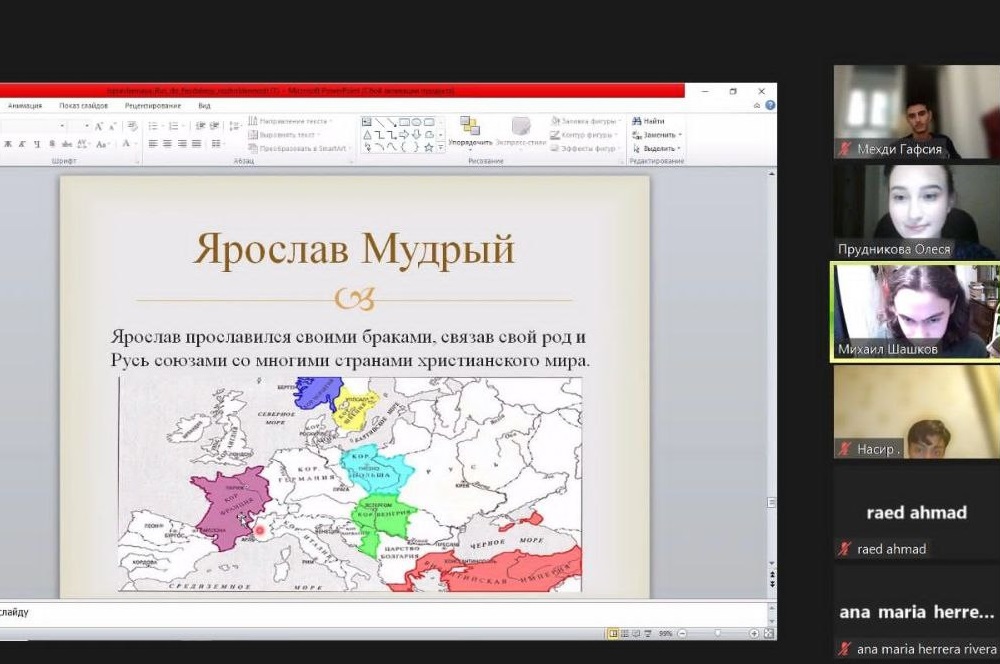Image resolution: width=1000 pixels, height=664 pixels.
Task: Toggle italic (К) formatting
Action: [22, 144]
